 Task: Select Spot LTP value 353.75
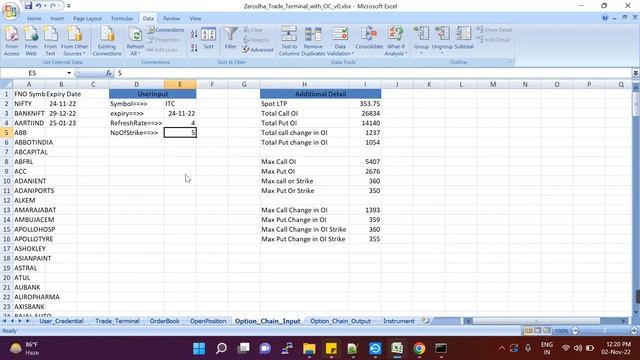click(365, 104)
